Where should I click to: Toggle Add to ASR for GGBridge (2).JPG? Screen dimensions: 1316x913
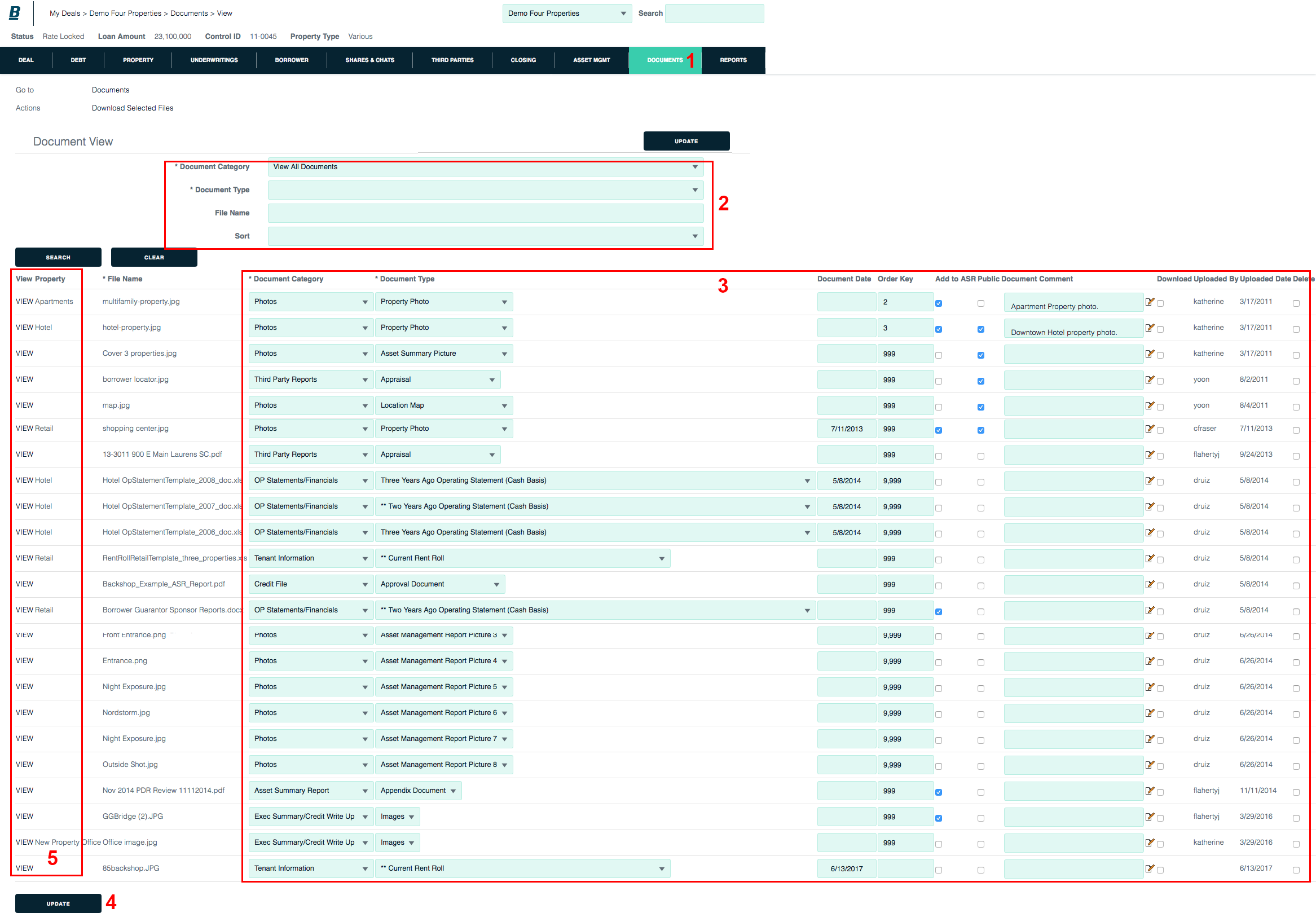click(939, 818)
